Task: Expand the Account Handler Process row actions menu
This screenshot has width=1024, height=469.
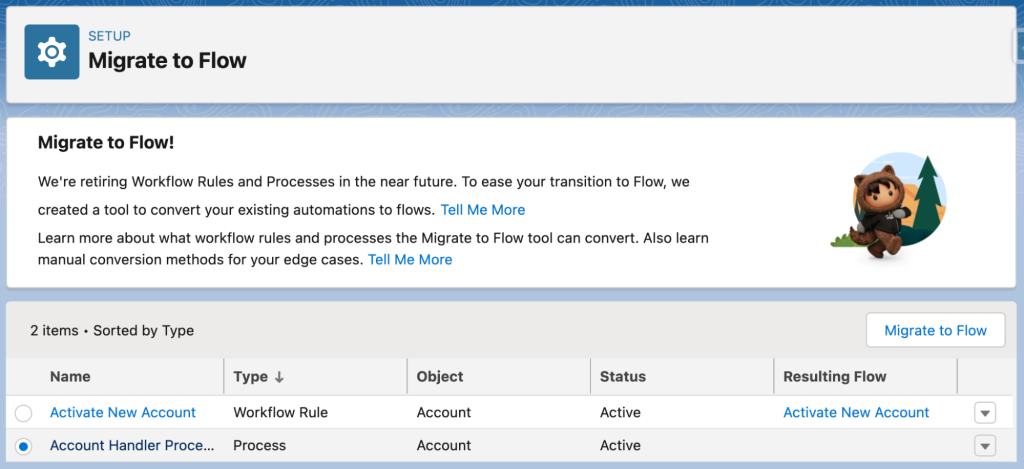Action: 985,446
